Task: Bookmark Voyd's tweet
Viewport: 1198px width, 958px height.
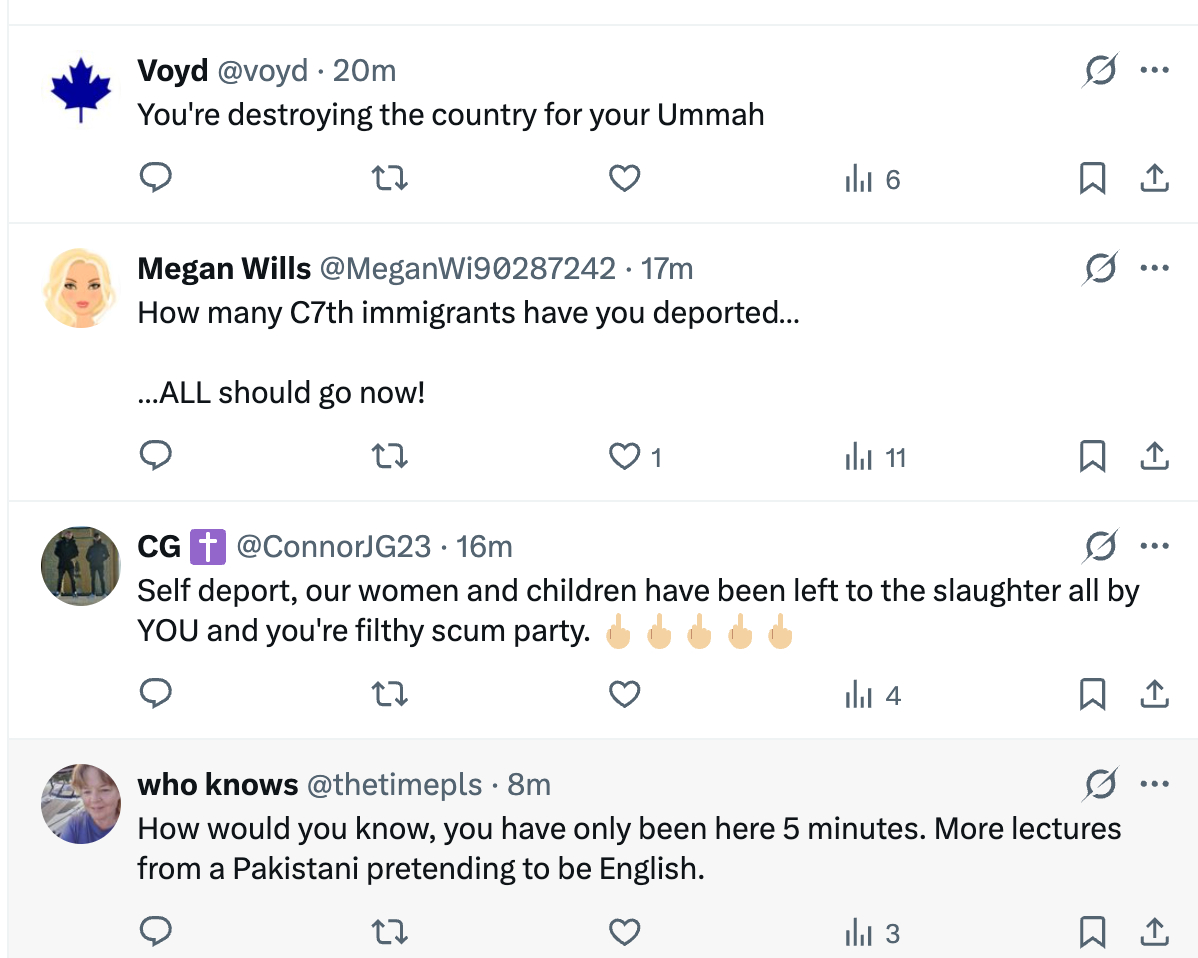Action: coord(1092,179)
